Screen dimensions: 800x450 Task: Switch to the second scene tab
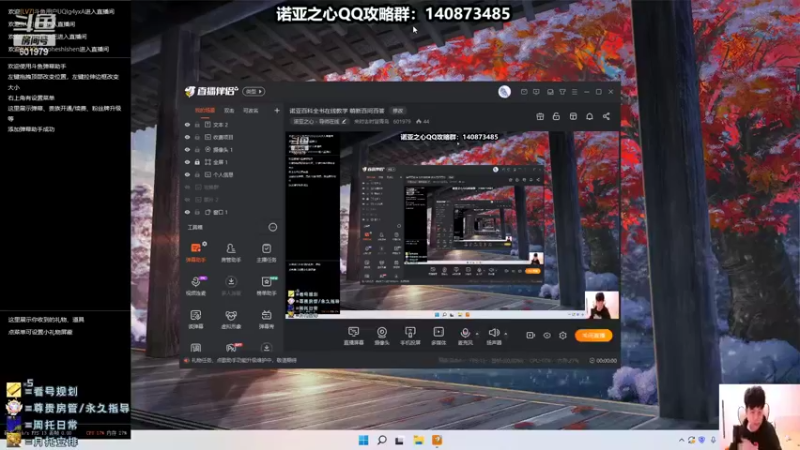click(x=229, y=110)
